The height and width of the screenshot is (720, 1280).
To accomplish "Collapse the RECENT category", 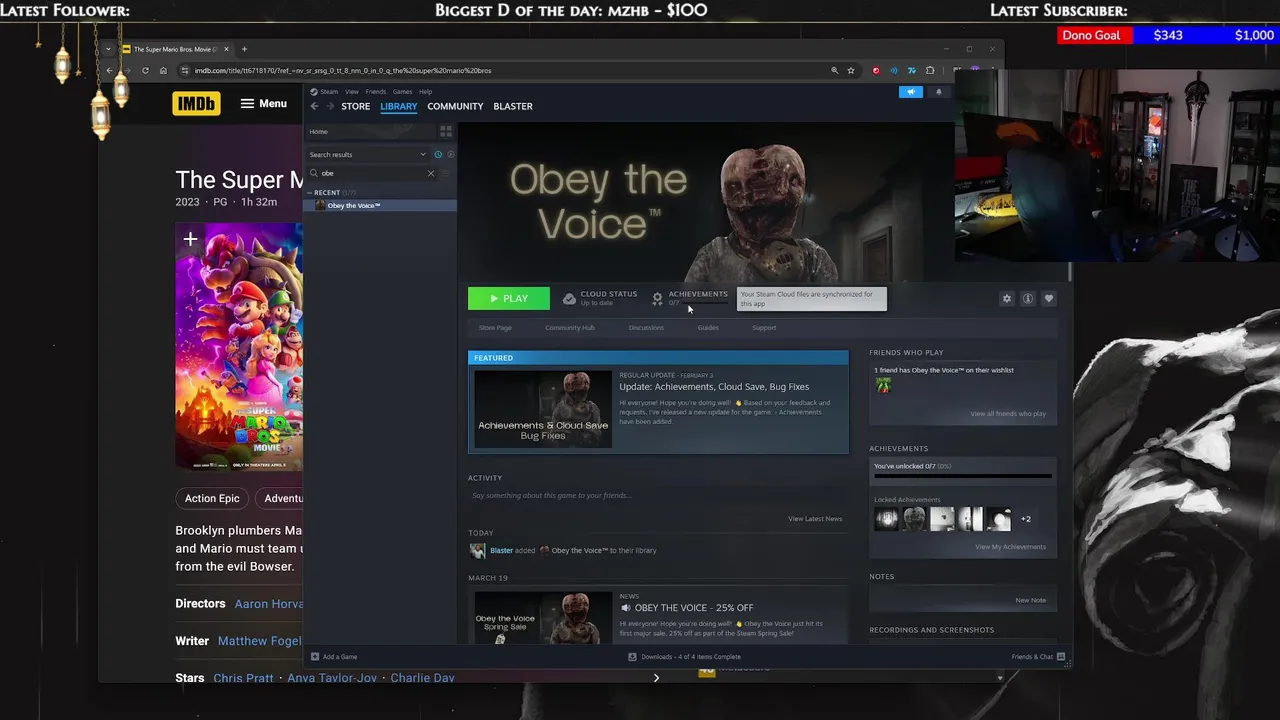I will [327, 192].
